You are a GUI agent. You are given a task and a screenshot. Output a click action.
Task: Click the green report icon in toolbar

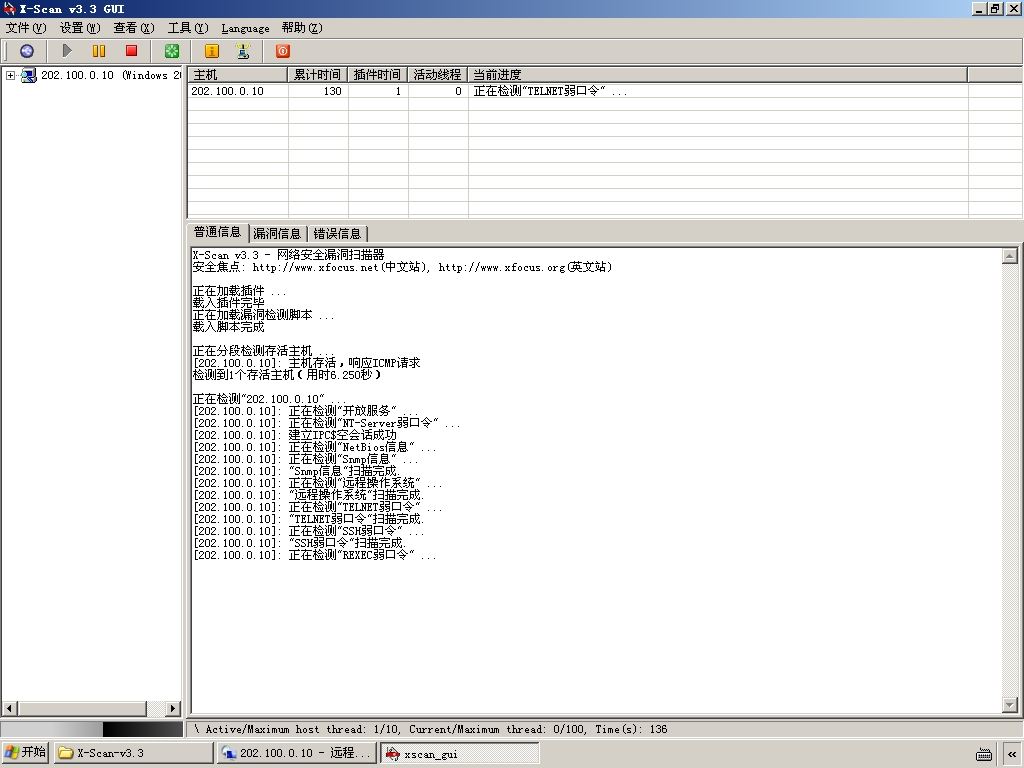[172, 51]
